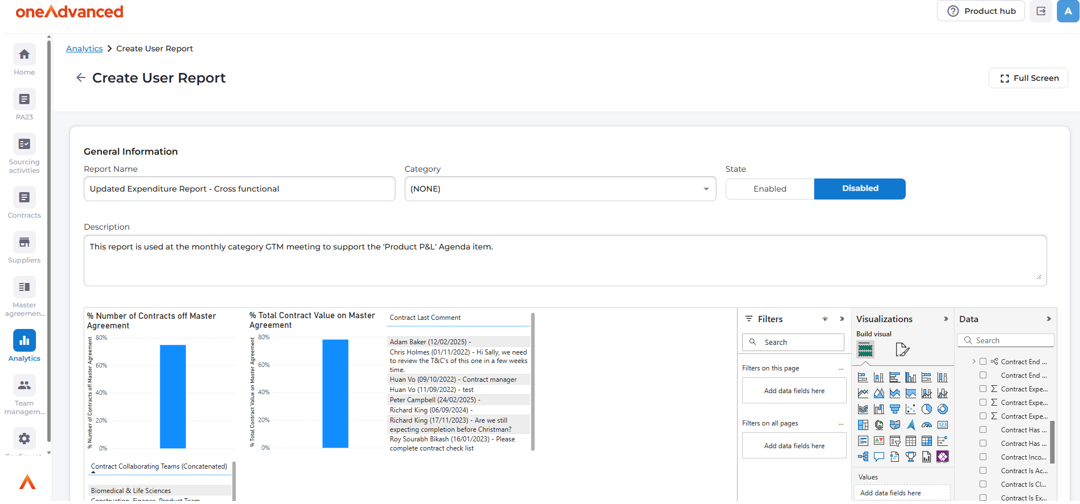Set report state to Enabled

click(x=769, y=189)
